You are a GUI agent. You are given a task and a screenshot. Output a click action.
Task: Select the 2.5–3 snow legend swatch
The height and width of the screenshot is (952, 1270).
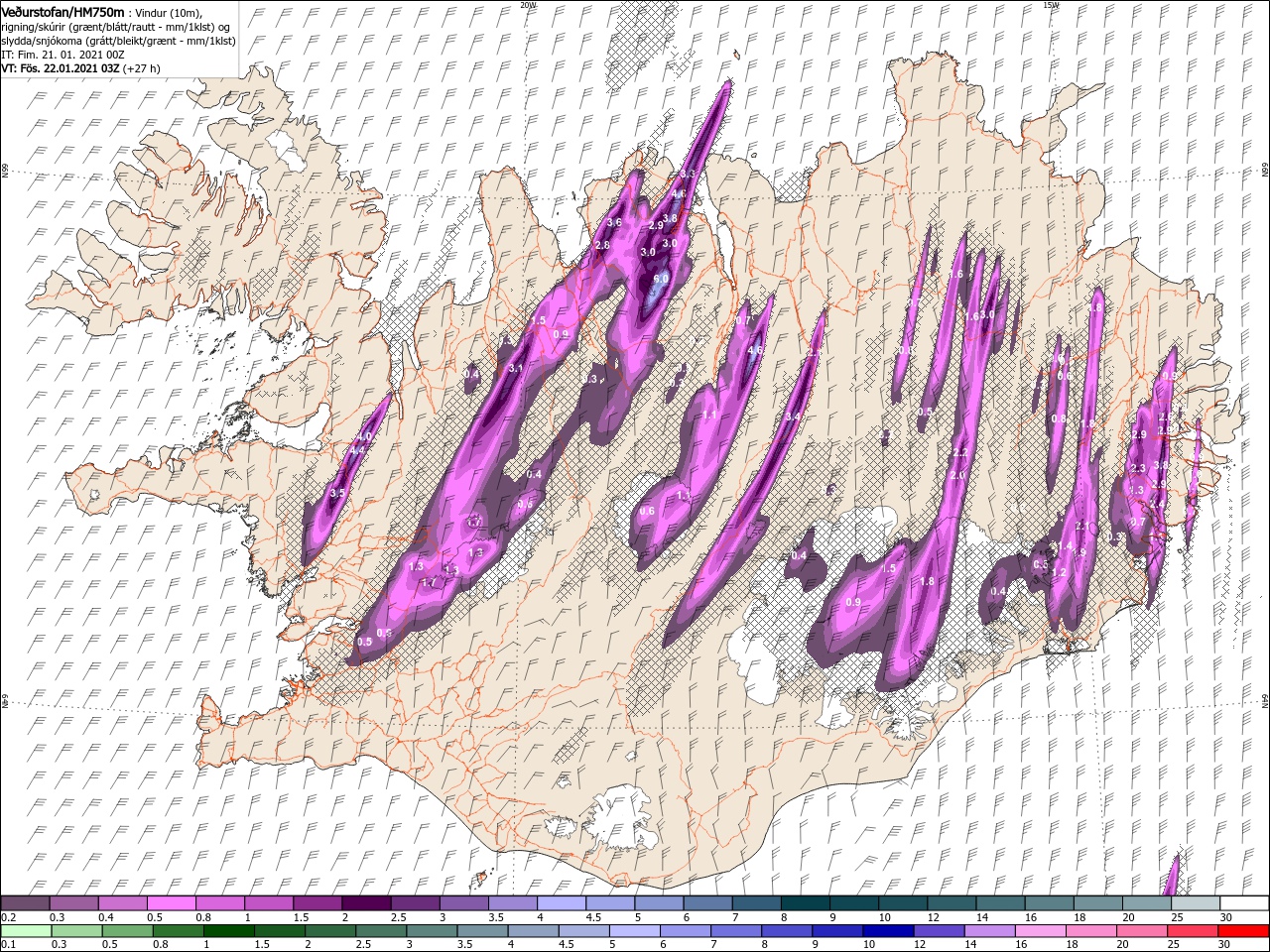[415, 903]
